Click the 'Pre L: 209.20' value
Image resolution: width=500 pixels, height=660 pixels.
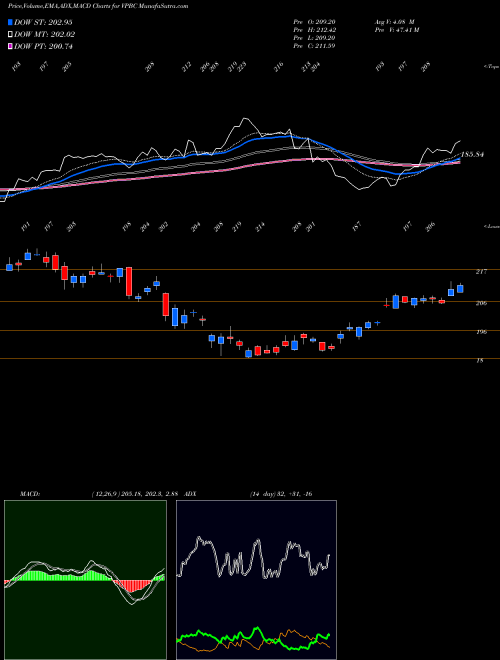314,38
